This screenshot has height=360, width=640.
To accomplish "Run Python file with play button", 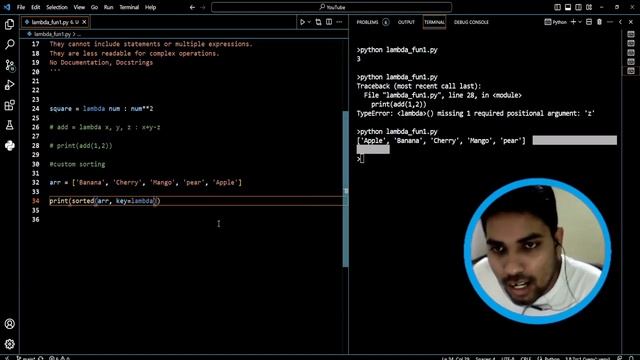I will coord(302,22).
